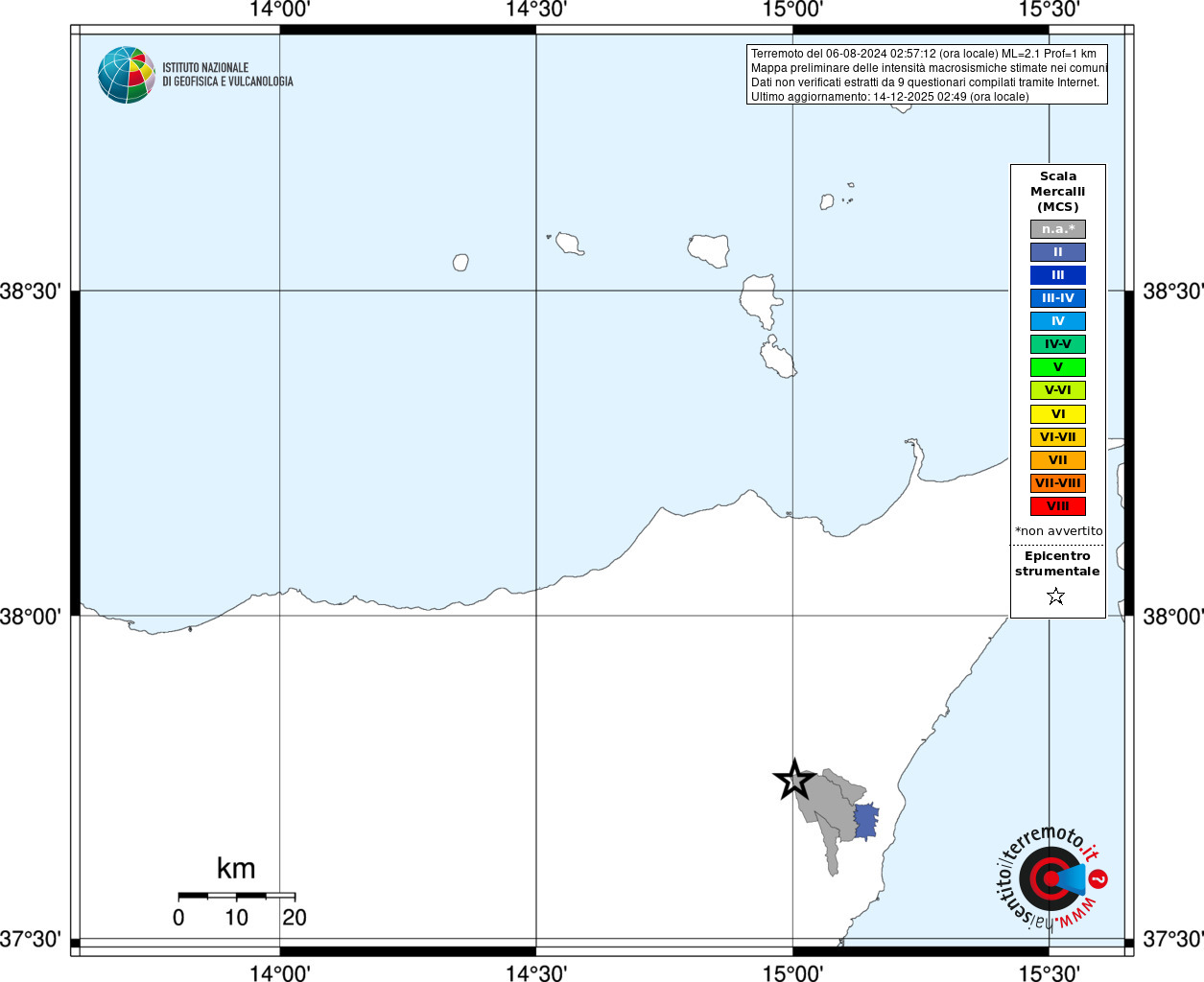The width and height of the screenshot is (1204, 982).
Task: Click the II legend swatch
Action: 1058,252
